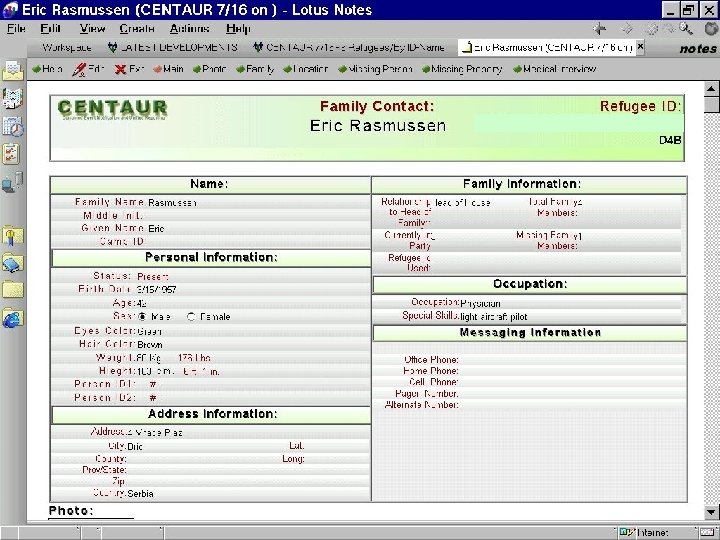Screen dimensions: 720x540
Task: Select the Male radio button
Action: [x=142, y=317]
